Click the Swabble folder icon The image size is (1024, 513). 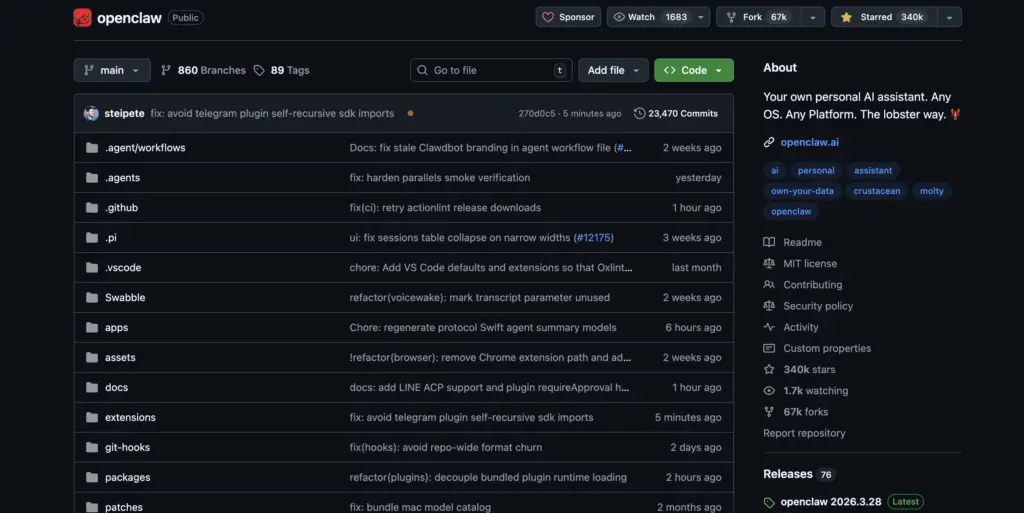pos(92,298)
